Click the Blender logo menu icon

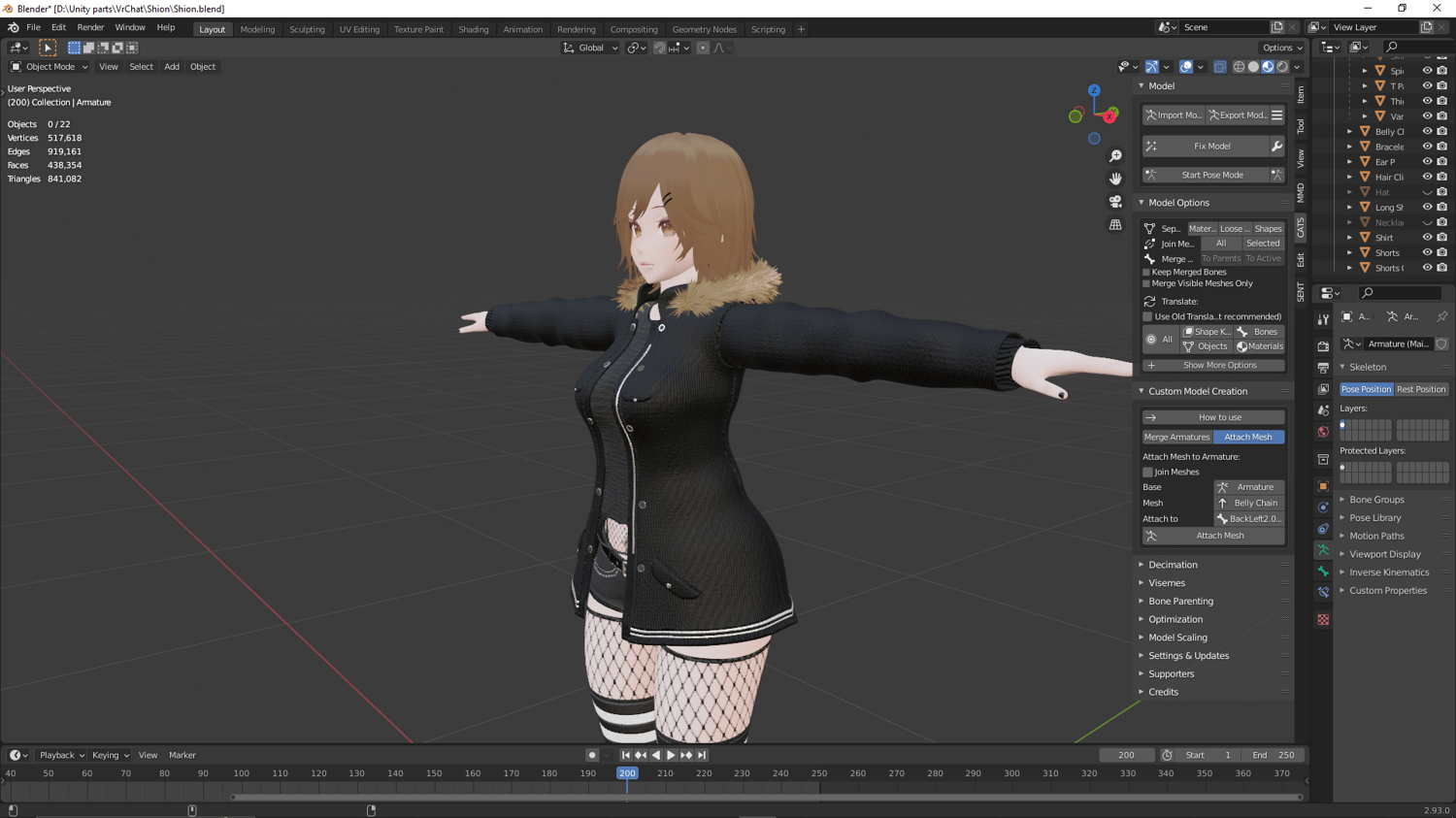click(13, 28)
